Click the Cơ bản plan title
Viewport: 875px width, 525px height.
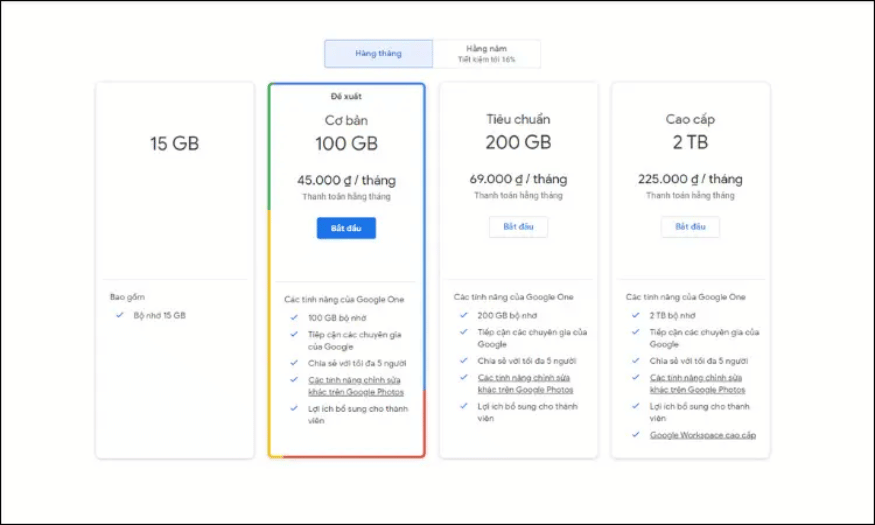point(346,121)
